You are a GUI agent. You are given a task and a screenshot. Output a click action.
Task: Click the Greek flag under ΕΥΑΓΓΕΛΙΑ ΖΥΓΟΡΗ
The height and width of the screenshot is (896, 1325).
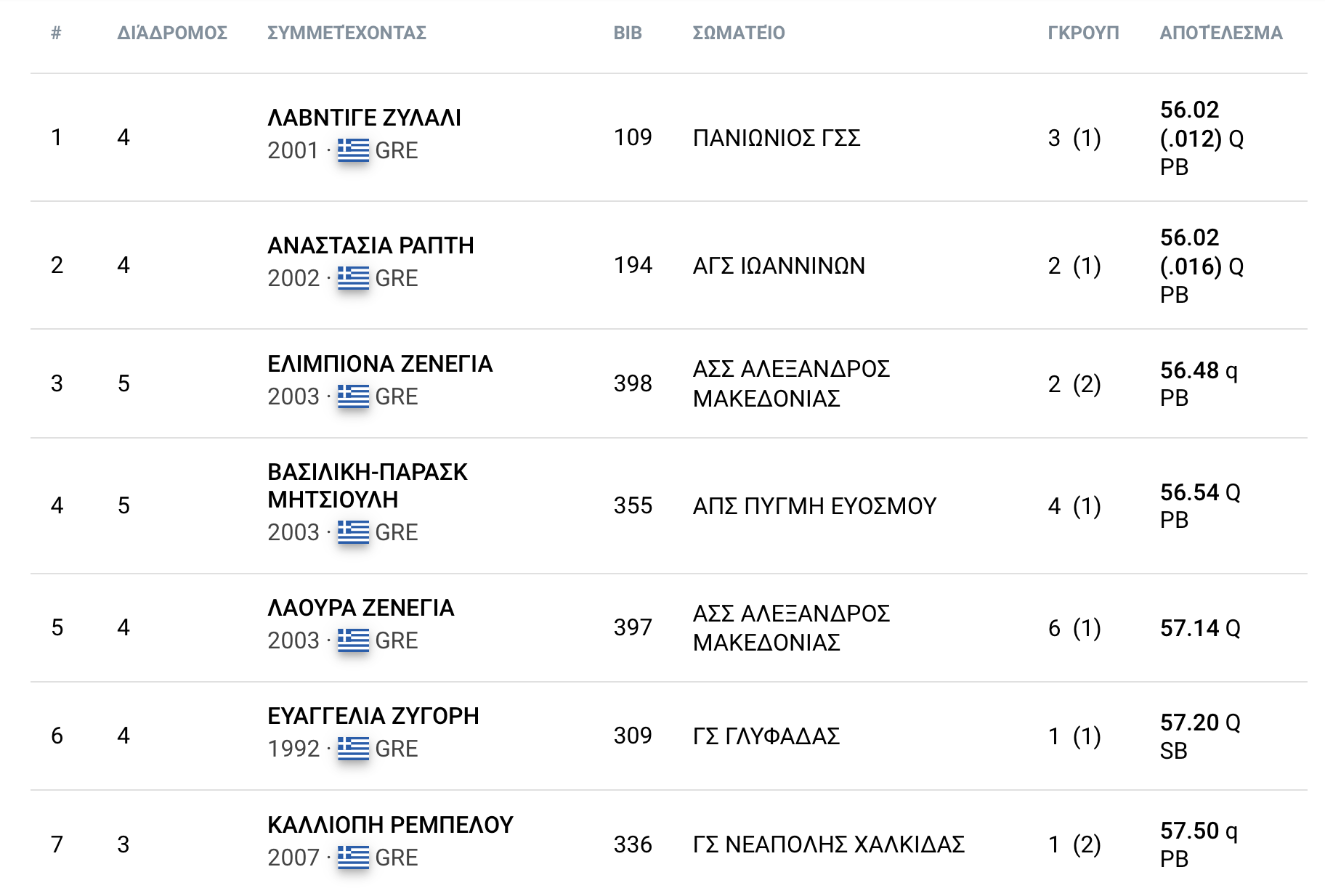[353, 749]
